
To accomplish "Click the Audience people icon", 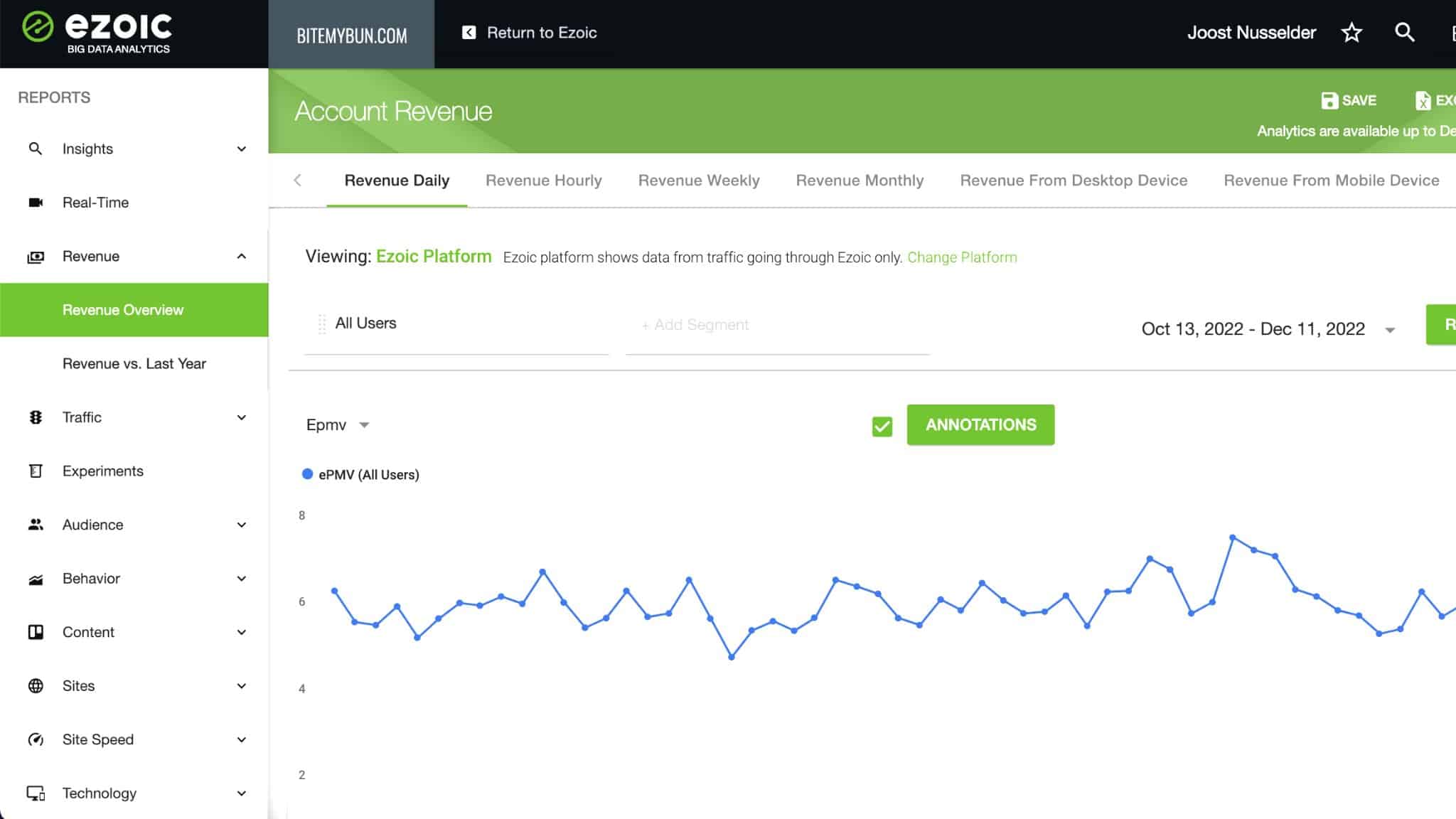I will (x=36, y=525).
